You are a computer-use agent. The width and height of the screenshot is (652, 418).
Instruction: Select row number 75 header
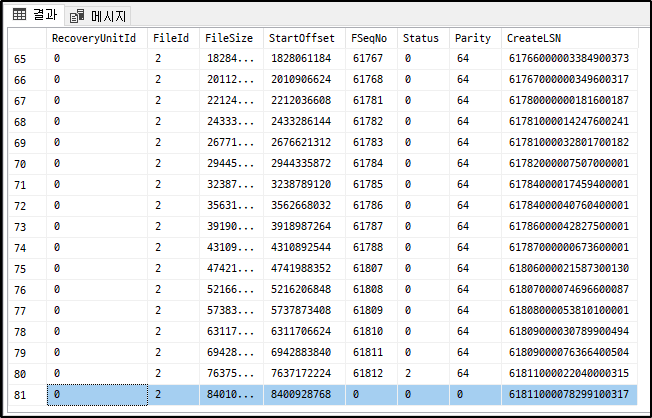[x=27, y=269]
